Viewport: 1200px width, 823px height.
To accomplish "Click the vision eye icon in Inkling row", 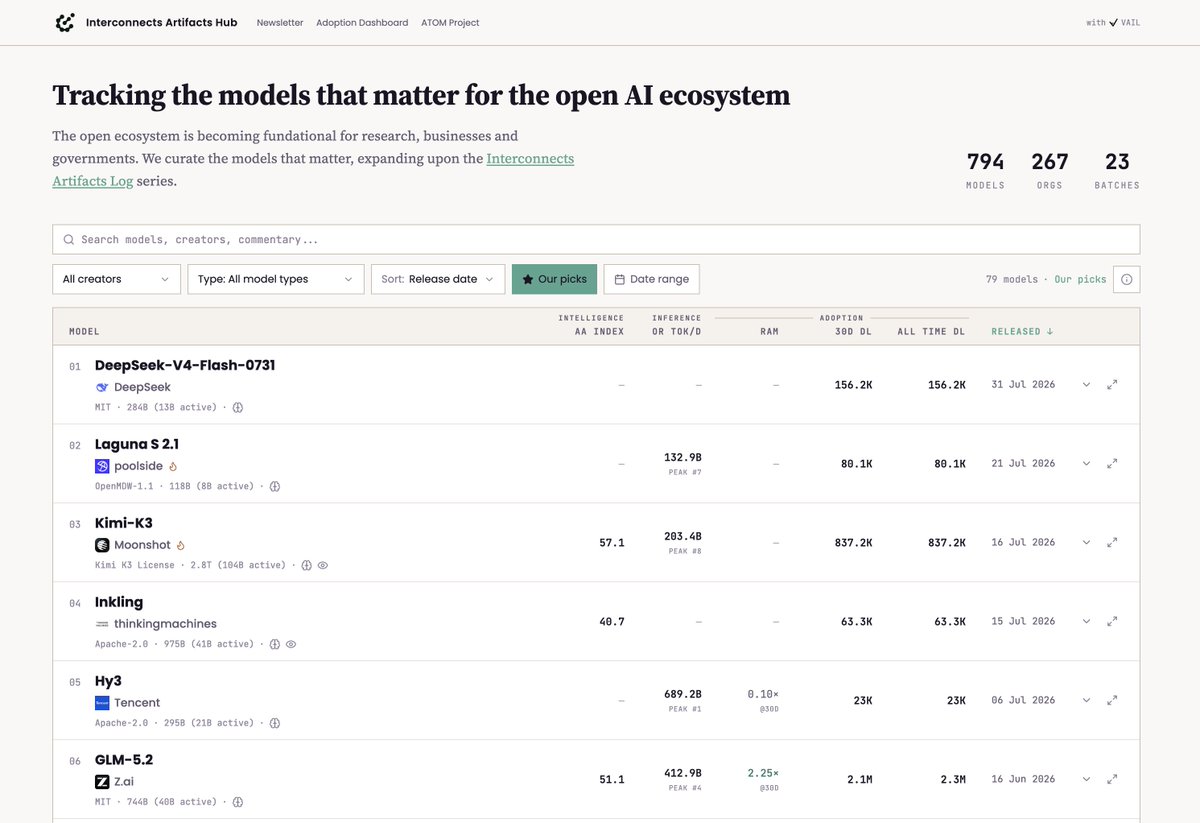I will pos(291,644).
